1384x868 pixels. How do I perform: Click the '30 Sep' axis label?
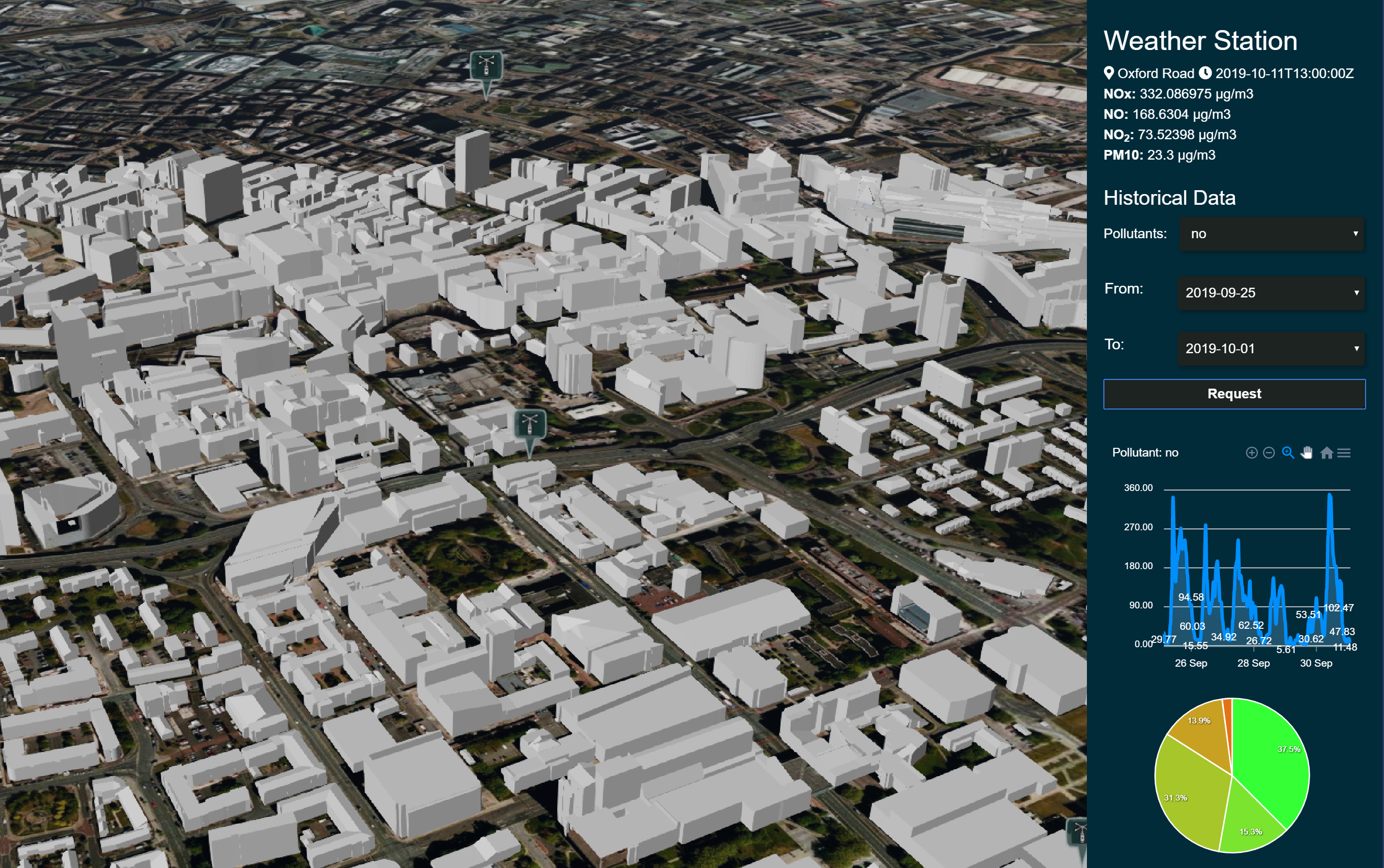1316,663
